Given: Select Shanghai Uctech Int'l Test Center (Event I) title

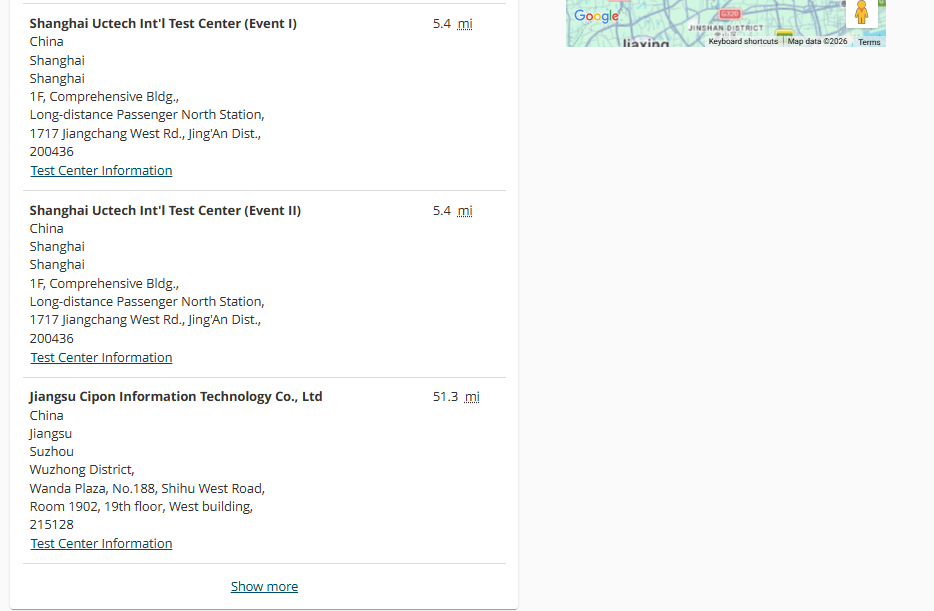Looking at the screenshot, I should (x=163, y=24).
